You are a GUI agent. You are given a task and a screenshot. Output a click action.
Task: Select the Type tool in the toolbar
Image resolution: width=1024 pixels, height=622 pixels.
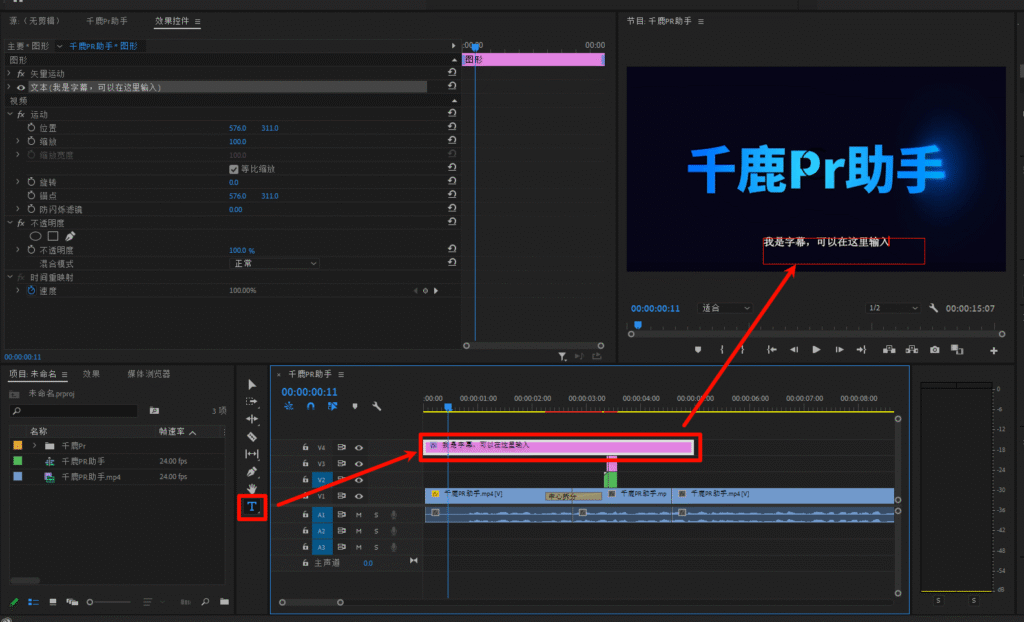pos(252,506)
